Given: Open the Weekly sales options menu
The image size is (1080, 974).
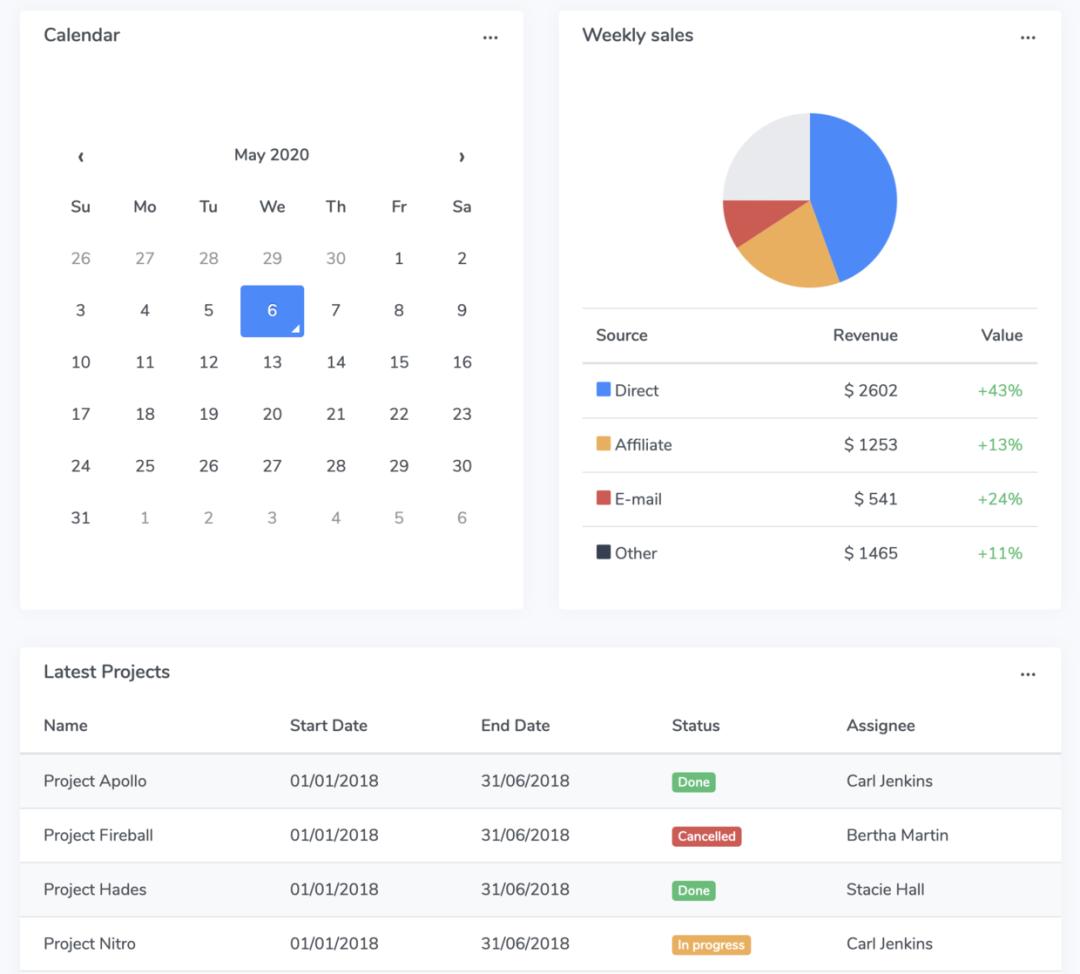Looking at the screenshot, I should [1028, 37].
